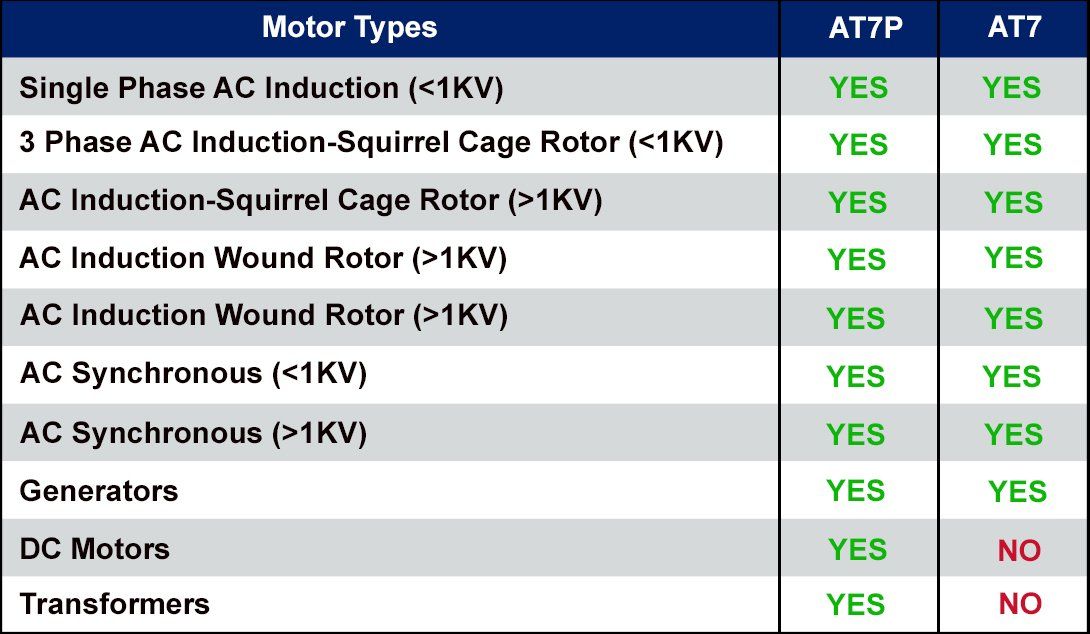
Task: Click the Transformers row label
Action: point(115,605)
